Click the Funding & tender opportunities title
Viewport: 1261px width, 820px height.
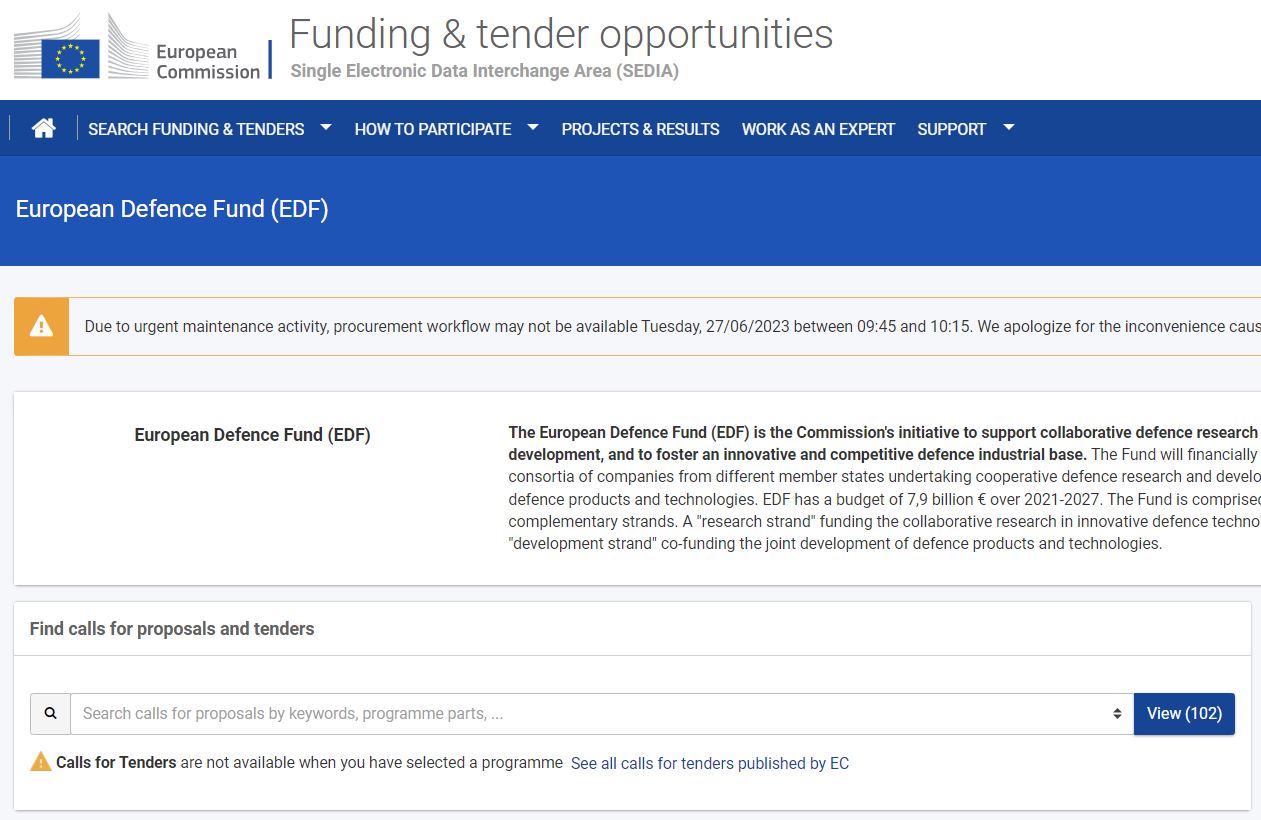click(x=561, y=34)
